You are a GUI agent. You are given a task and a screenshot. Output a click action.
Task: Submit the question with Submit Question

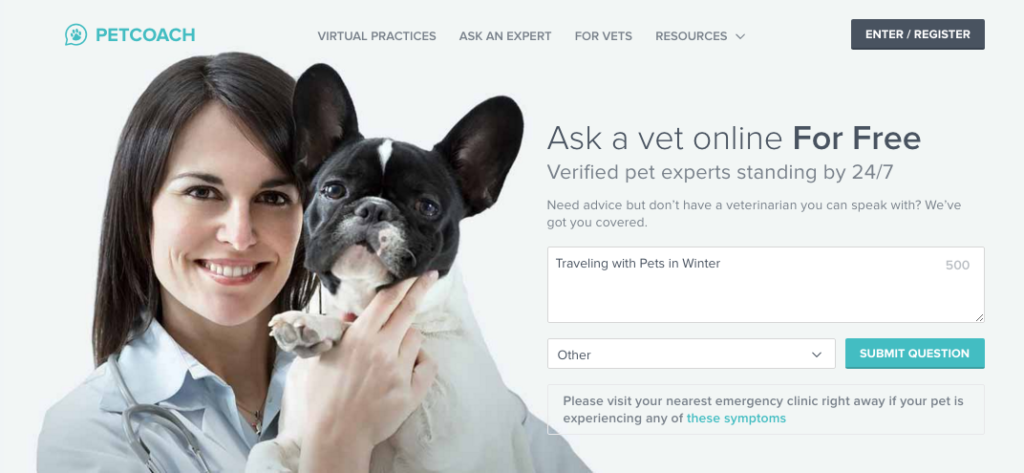coord(914,353)
